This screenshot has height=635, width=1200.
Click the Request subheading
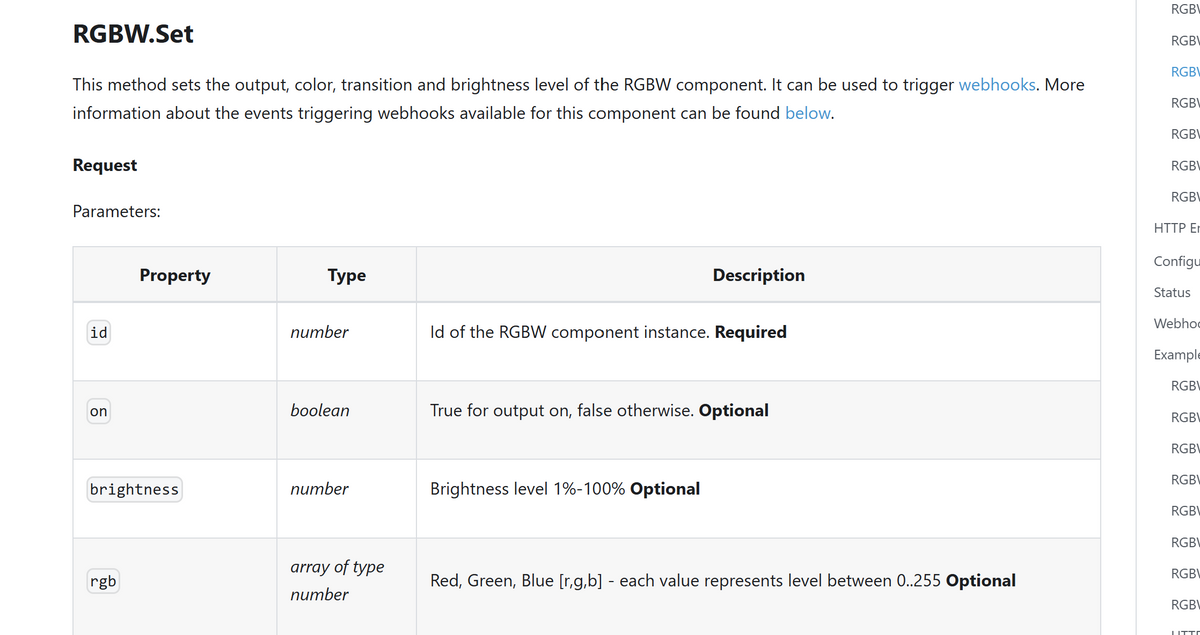[105, 165]
